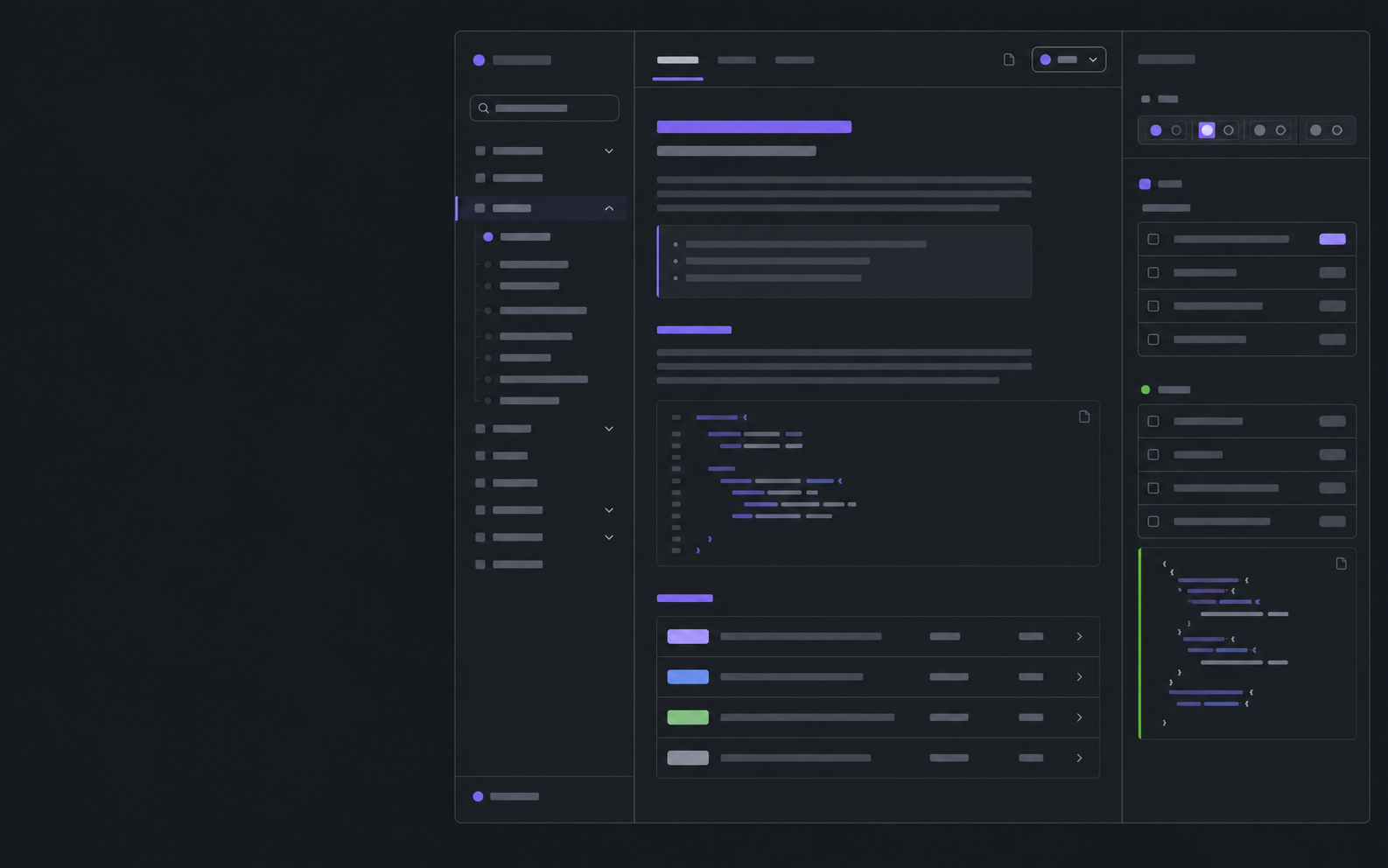Tick the second checkbox in the purple-square section list
Viewport: 1388px width, 868px height.
(1153, 273)
